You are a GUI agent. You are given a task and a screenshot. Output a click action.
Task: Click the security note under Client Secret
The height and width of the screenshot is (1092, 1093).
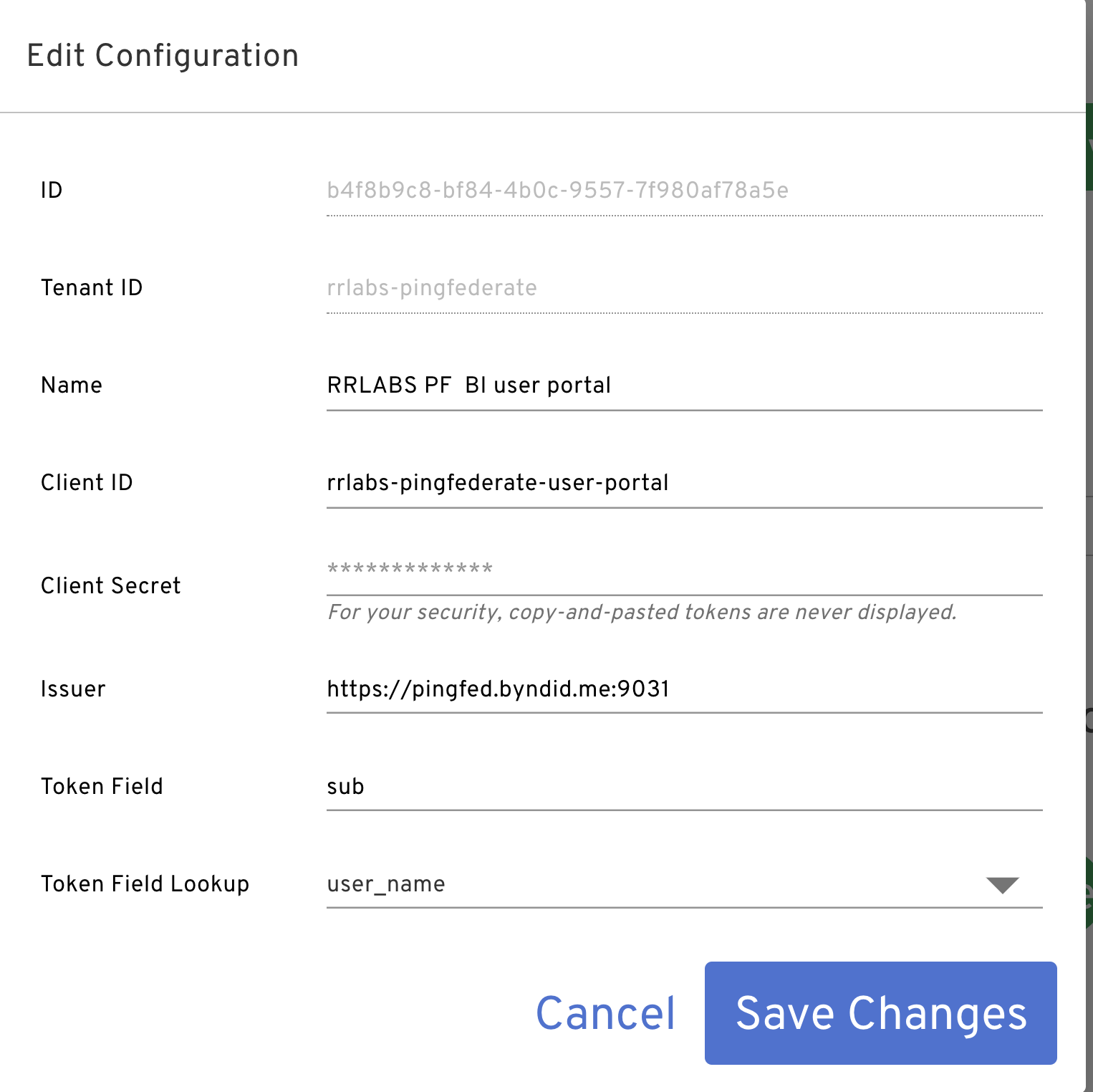click(x=641, y=613)
